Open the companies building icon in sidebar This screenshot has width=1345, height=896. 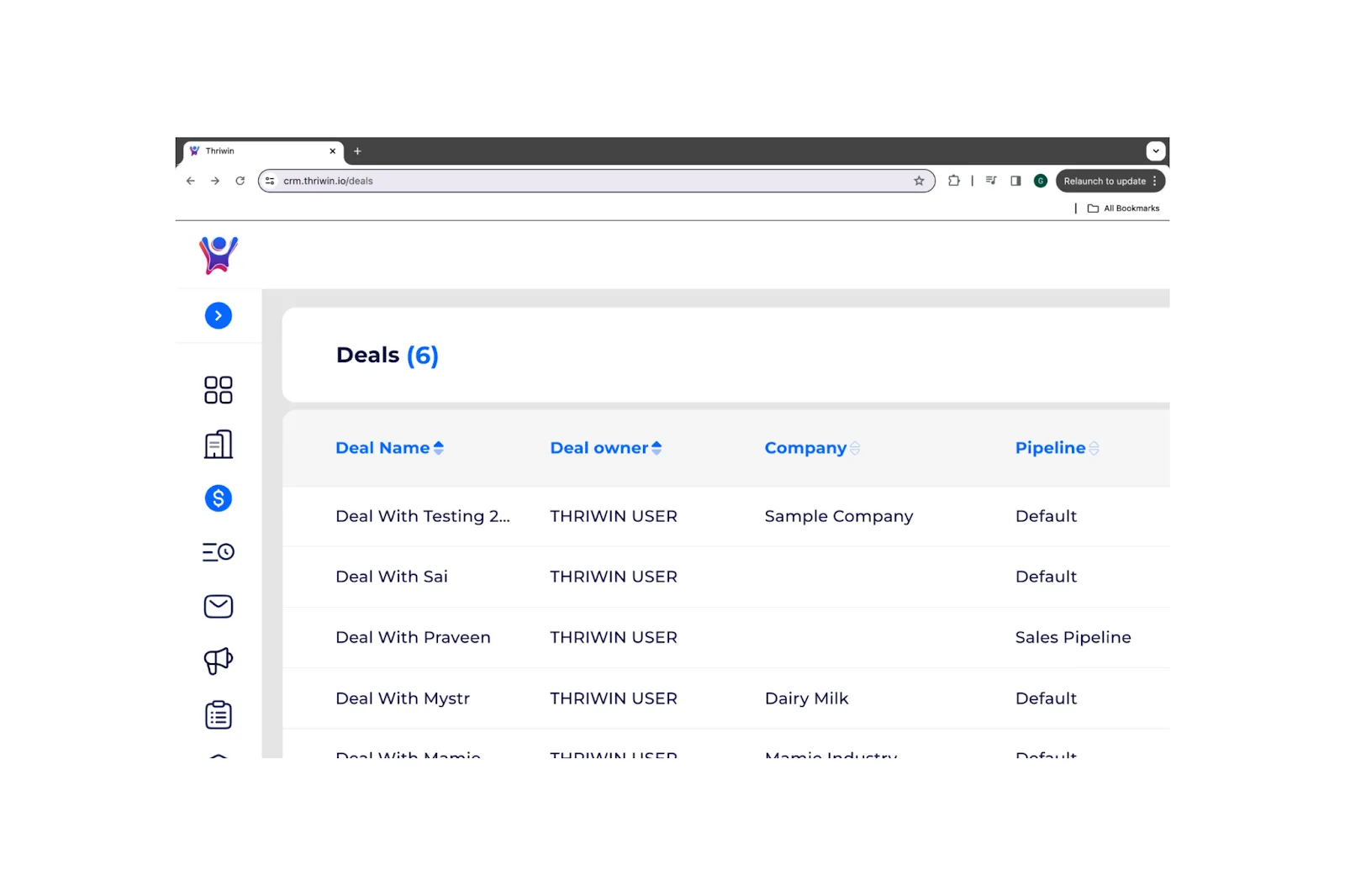[219, 444]
